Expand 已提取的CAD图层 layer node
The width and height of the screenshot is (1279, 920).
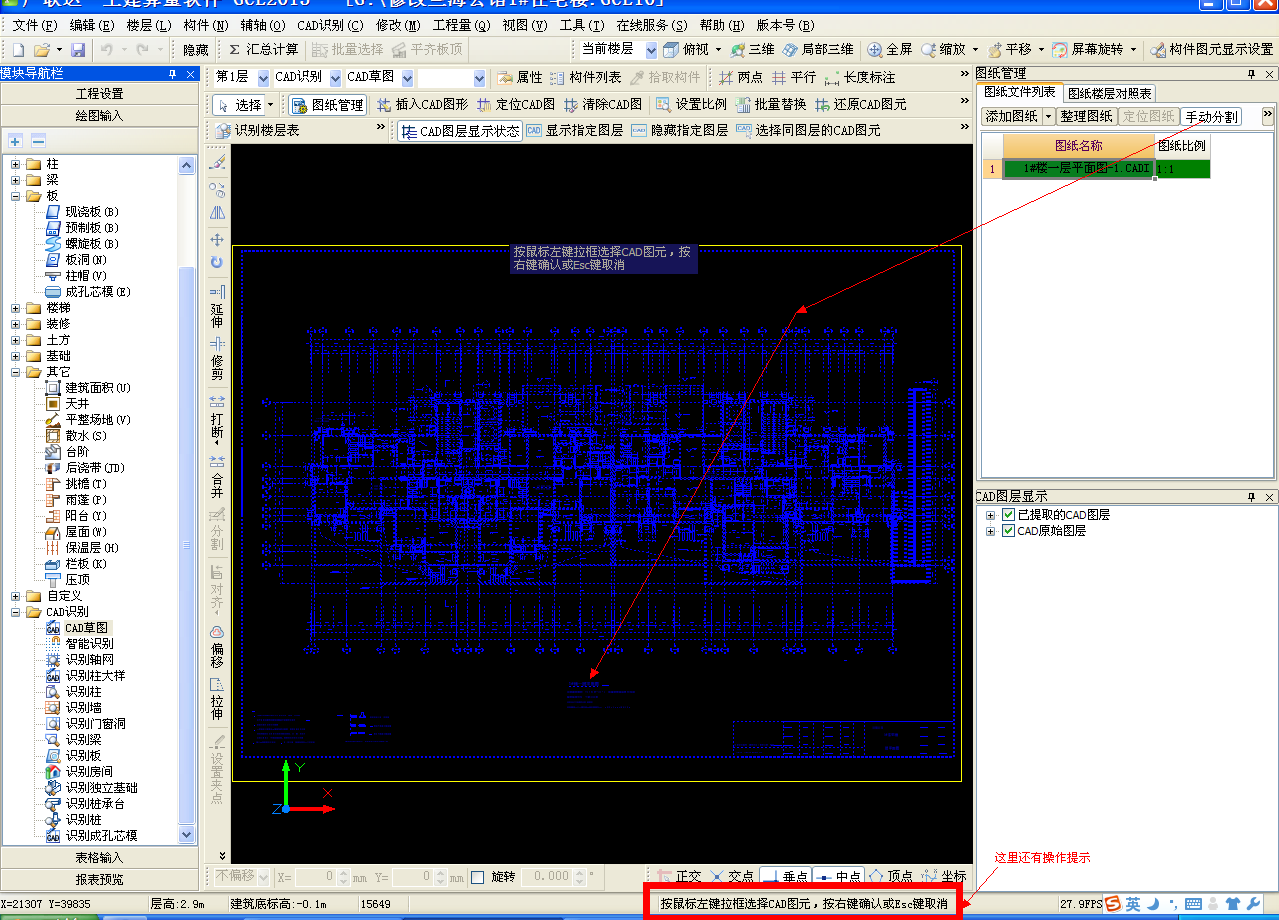point(991,515)
